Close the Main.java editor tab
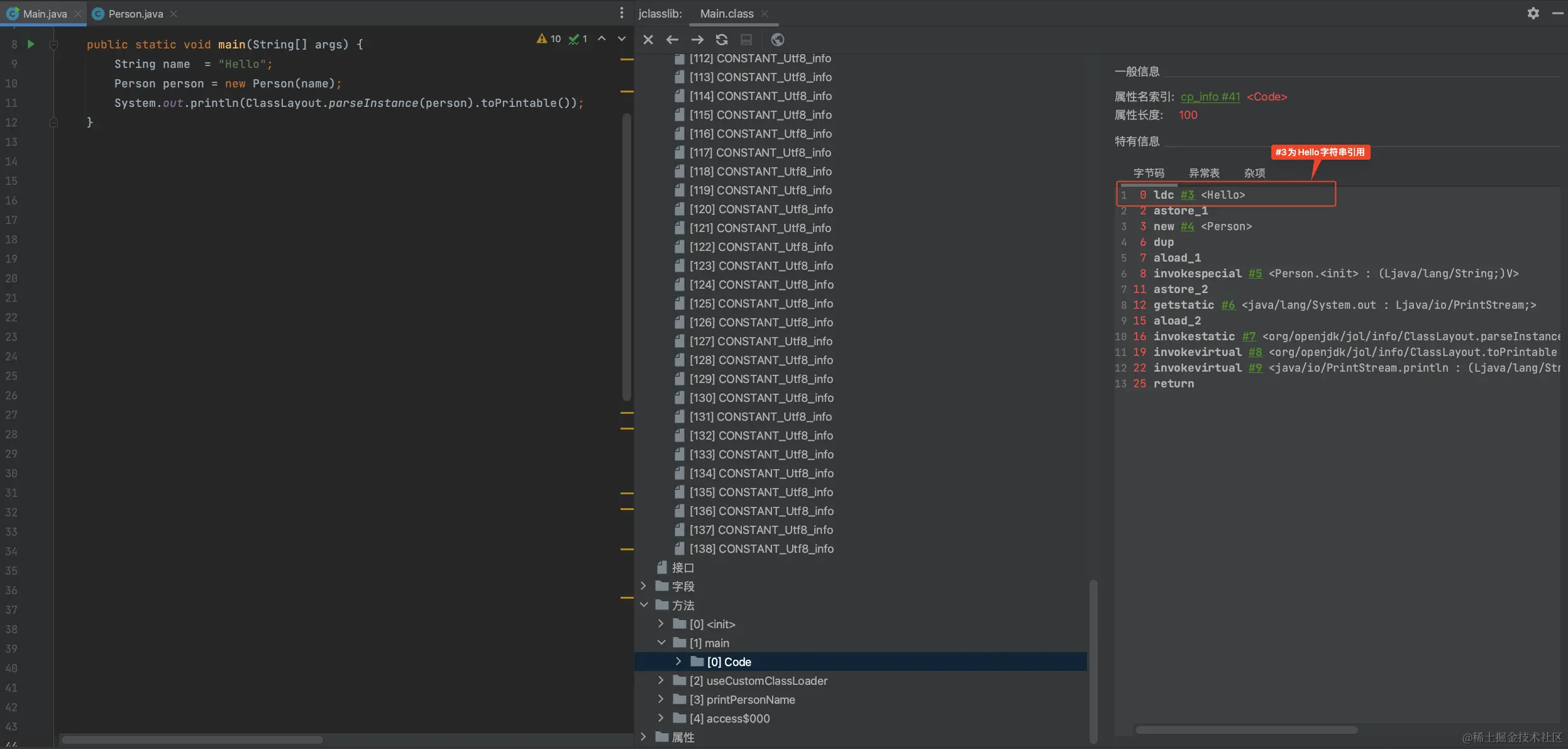1568x749 pixels. point(77,14)
